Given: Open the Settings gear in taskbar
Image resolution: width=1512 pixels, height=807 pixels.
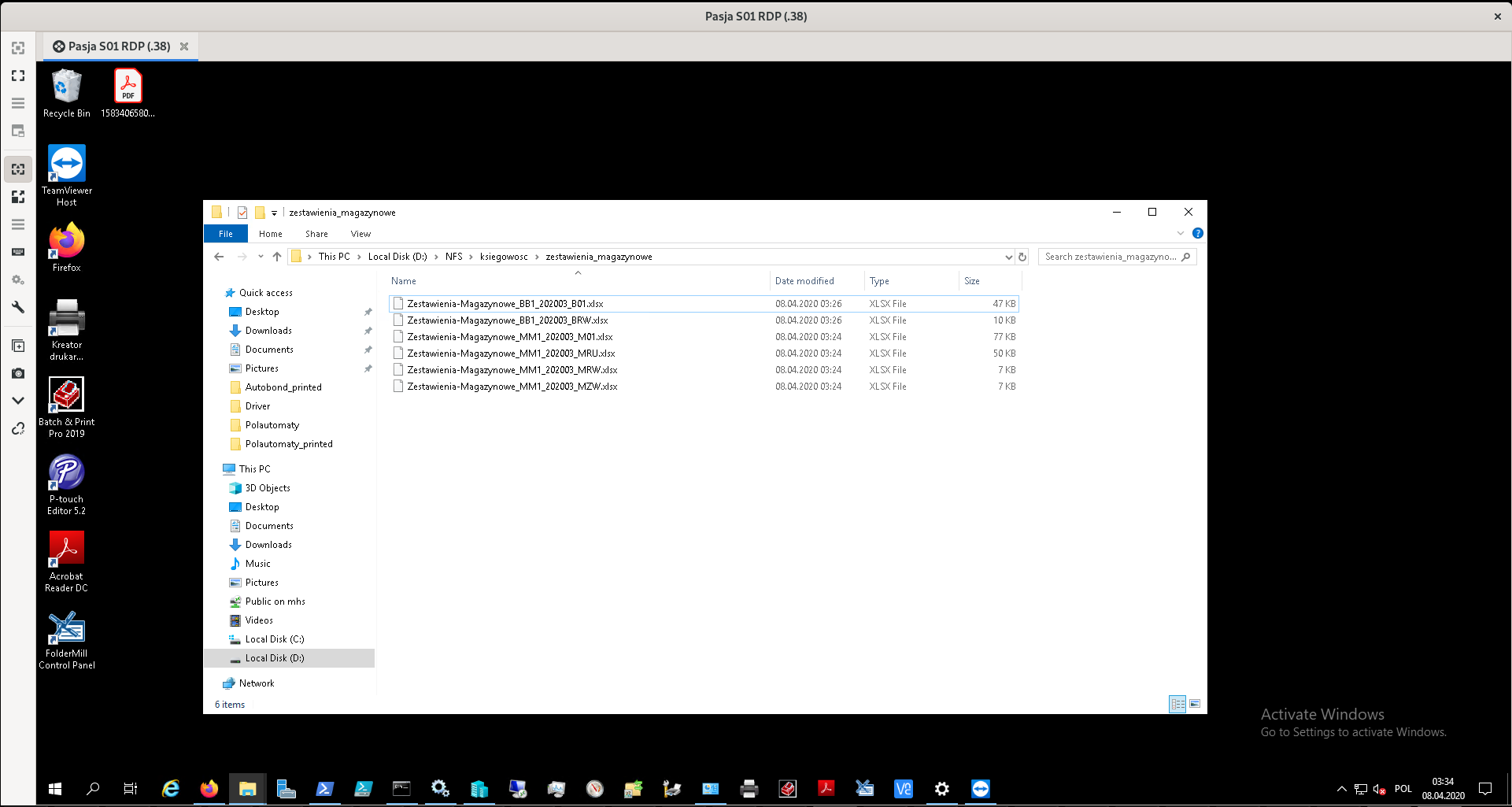Looking at the screenshot, I should coord(941,788).
